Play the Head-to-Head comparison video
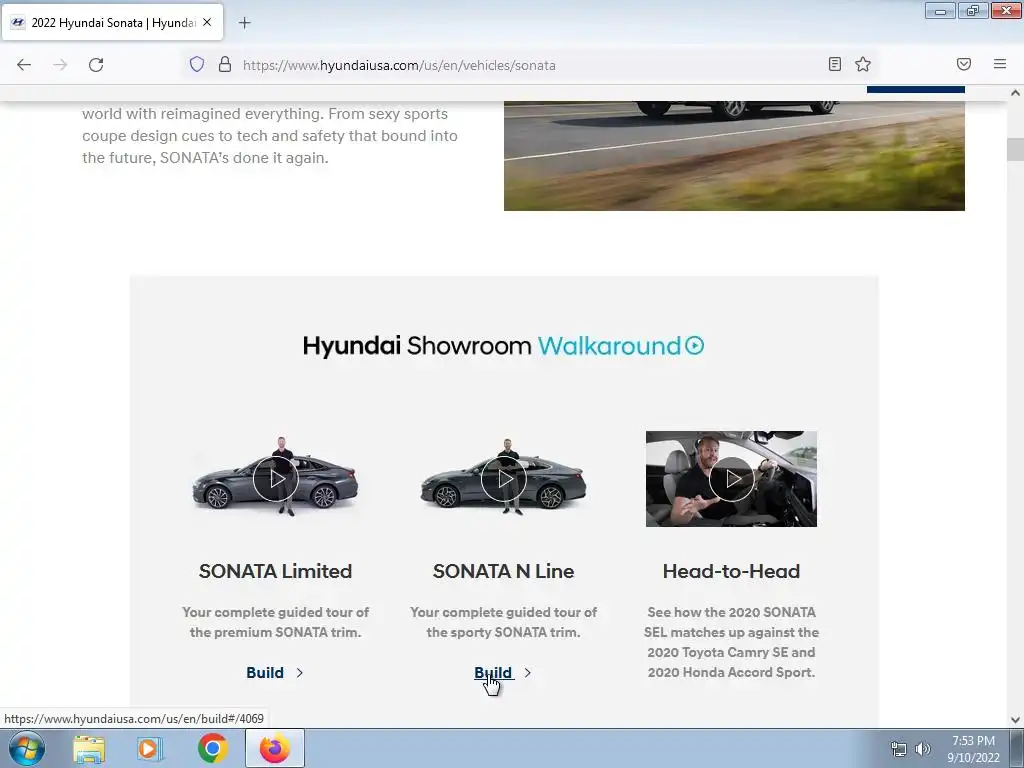 731,479
